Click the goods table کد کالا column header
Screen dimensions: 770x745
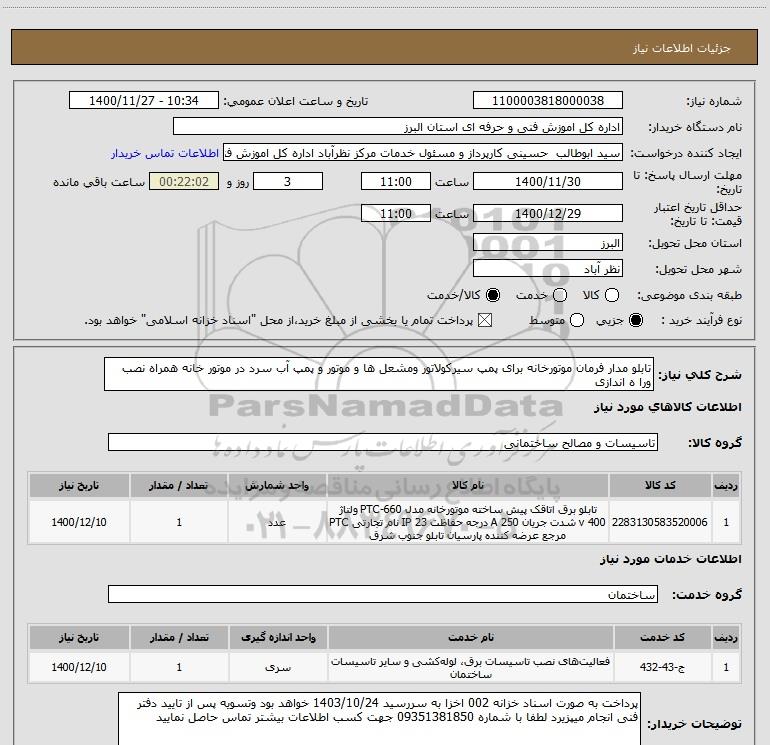click(x=660, y=485)
